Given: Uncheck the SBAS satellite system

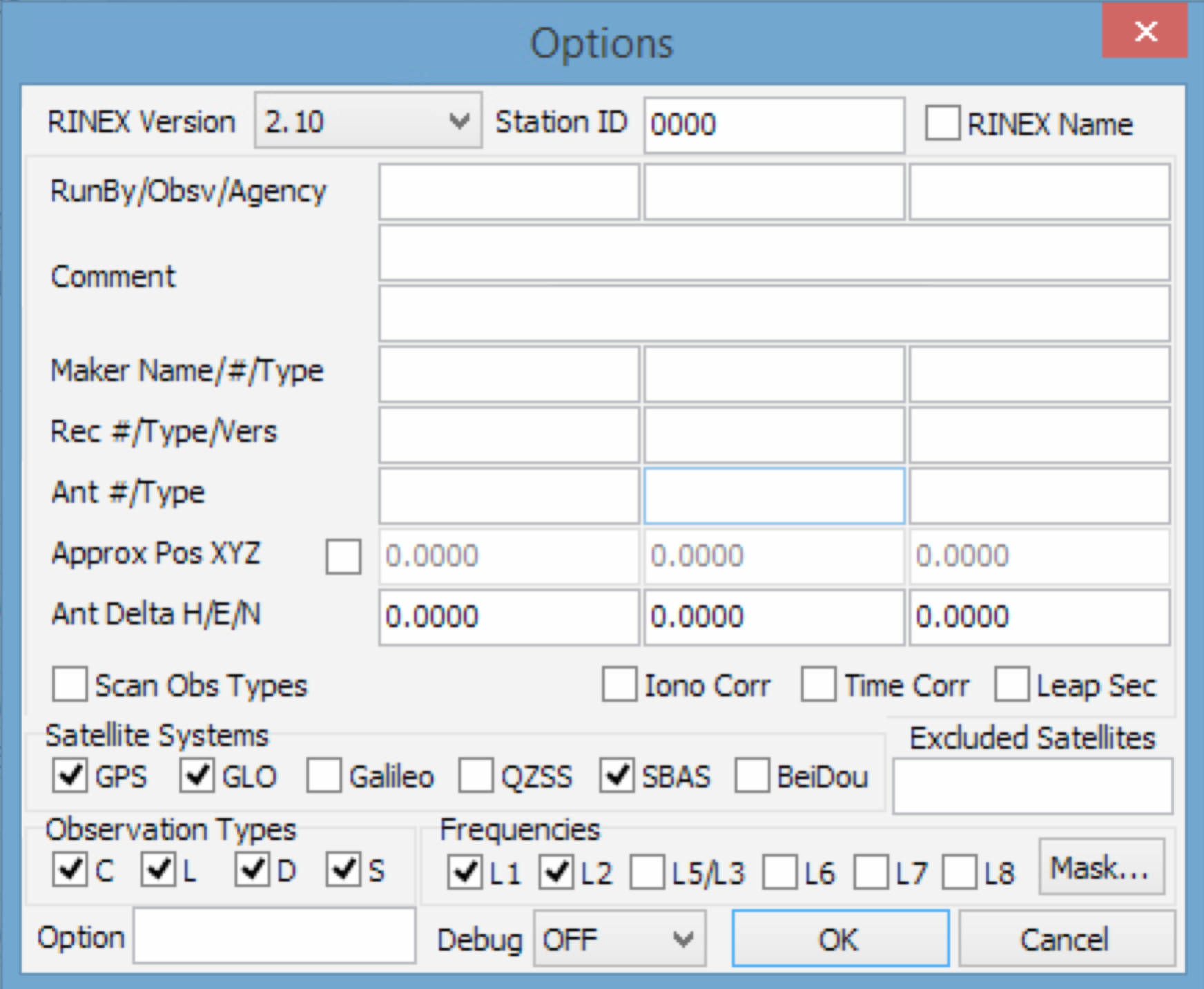Looking at the screenshot, I should (616, 775).
